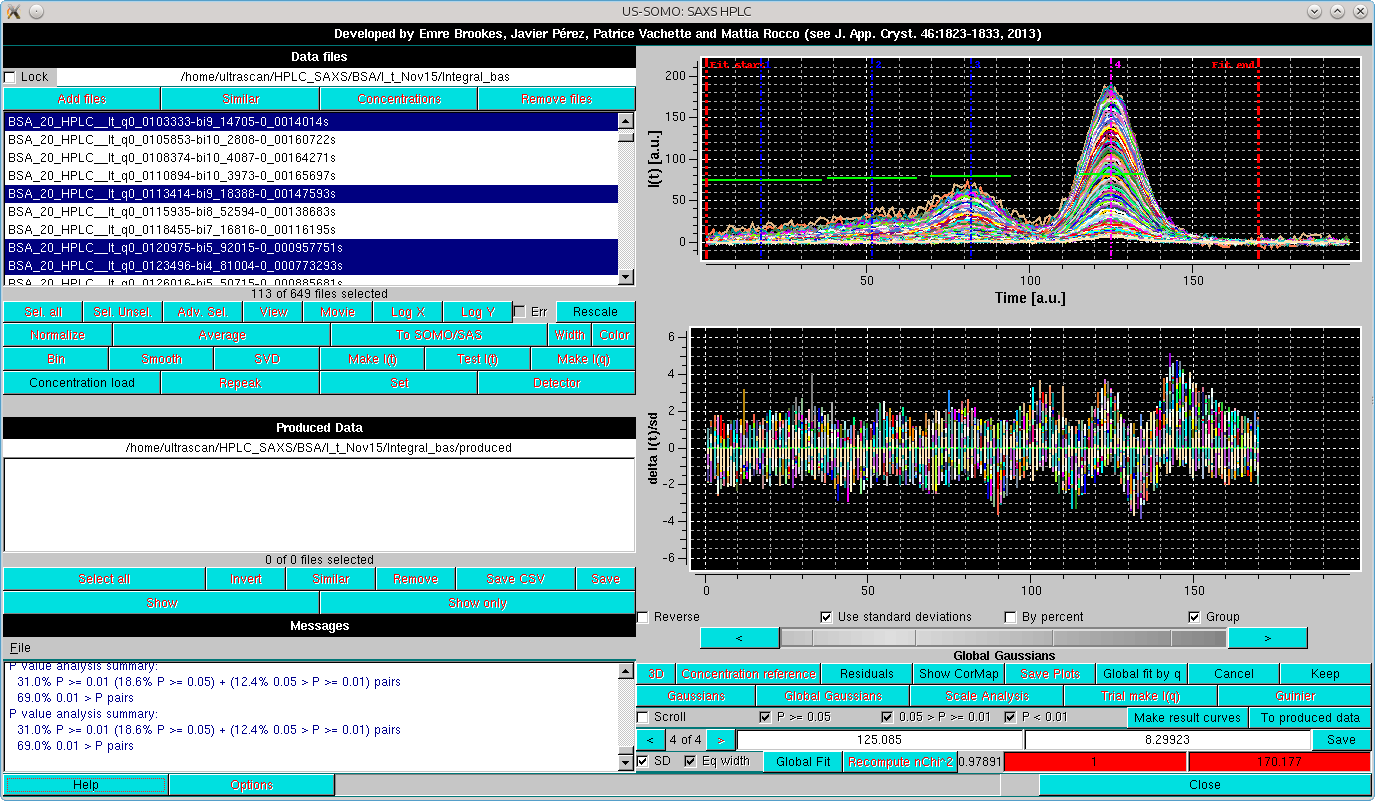This screenshot has width=1375, height=801.
Task: Open the Concentrations dialog
Action: (x=399, y=99)
